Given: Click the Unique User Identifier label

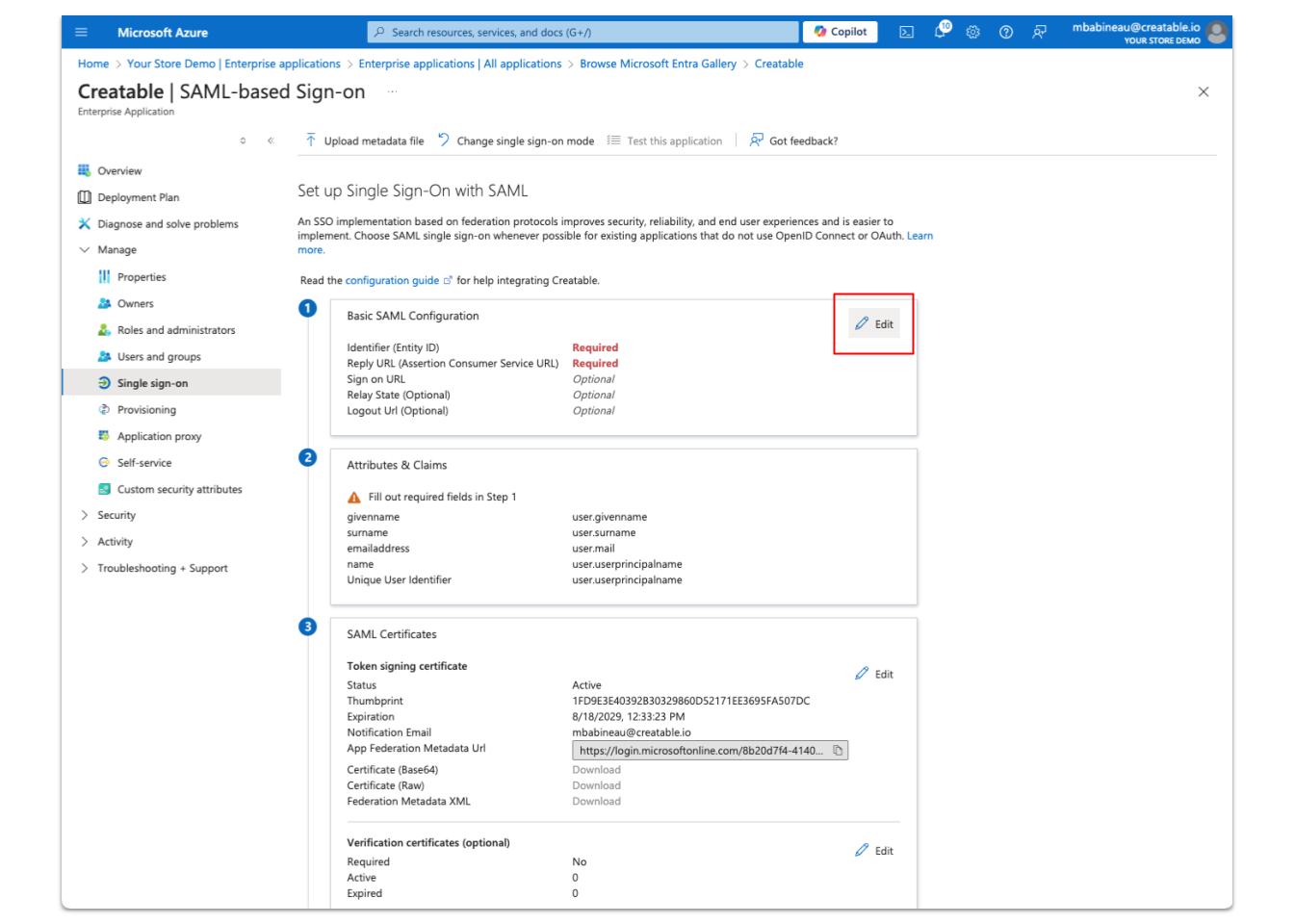Looking at the screenshot, I should coord(399,580).
